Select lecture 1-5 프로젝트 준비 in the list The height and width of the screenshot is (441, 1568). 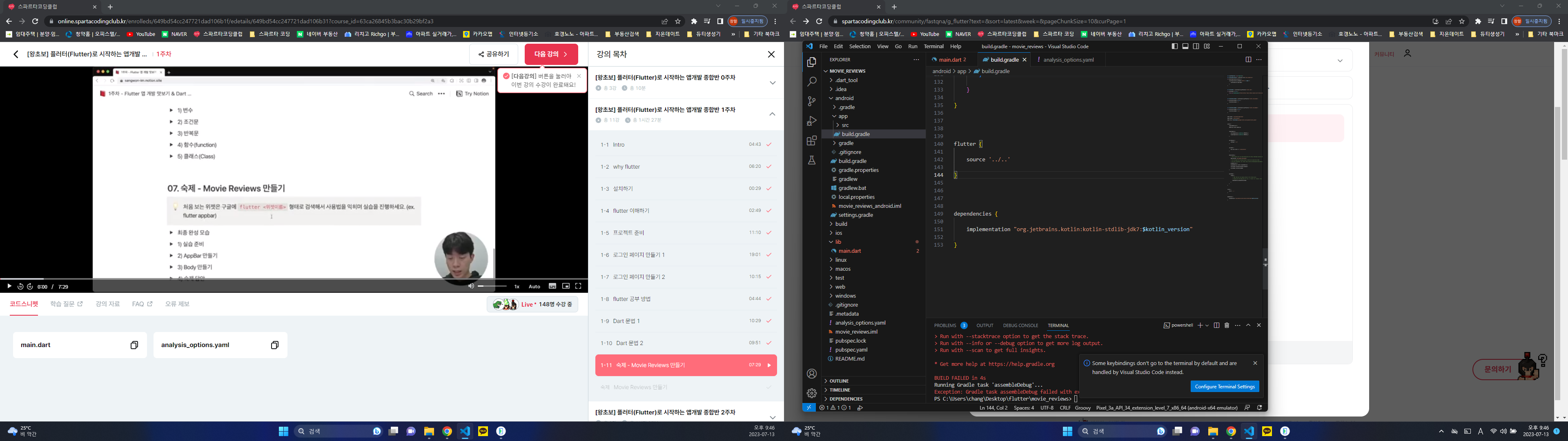click(x=686, y=233)
